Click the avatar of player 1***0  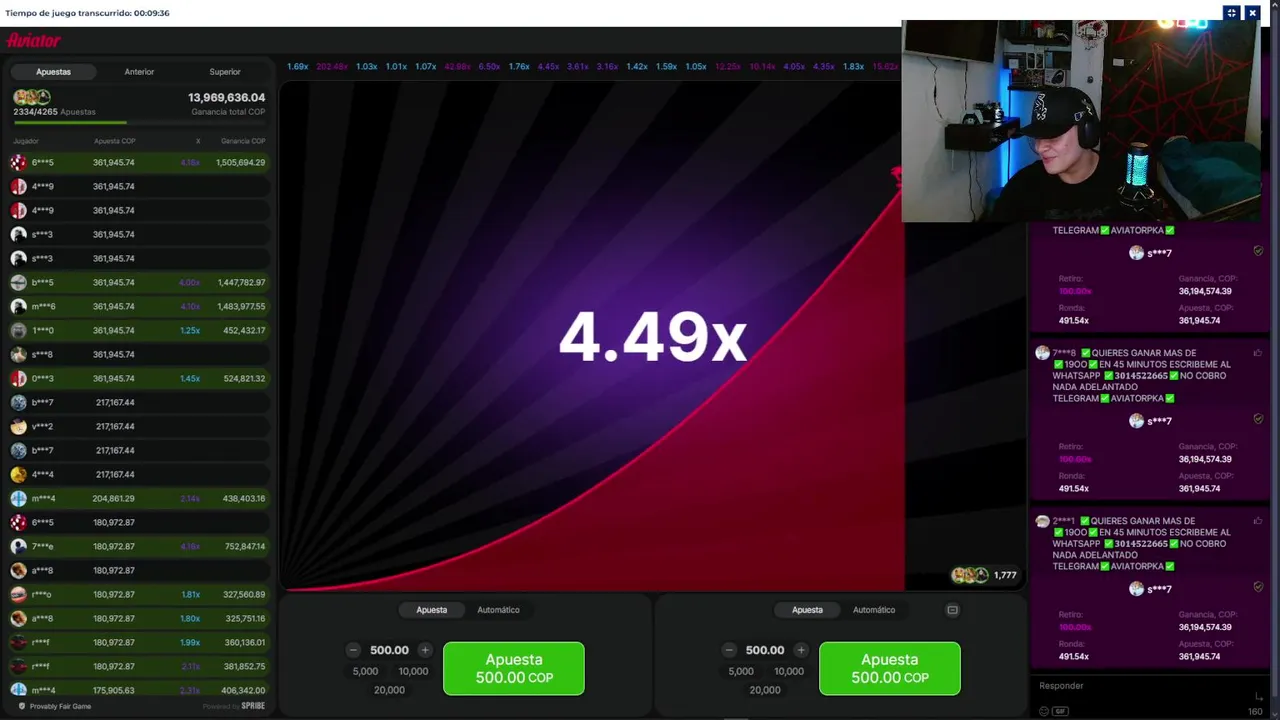click(18, 330)
